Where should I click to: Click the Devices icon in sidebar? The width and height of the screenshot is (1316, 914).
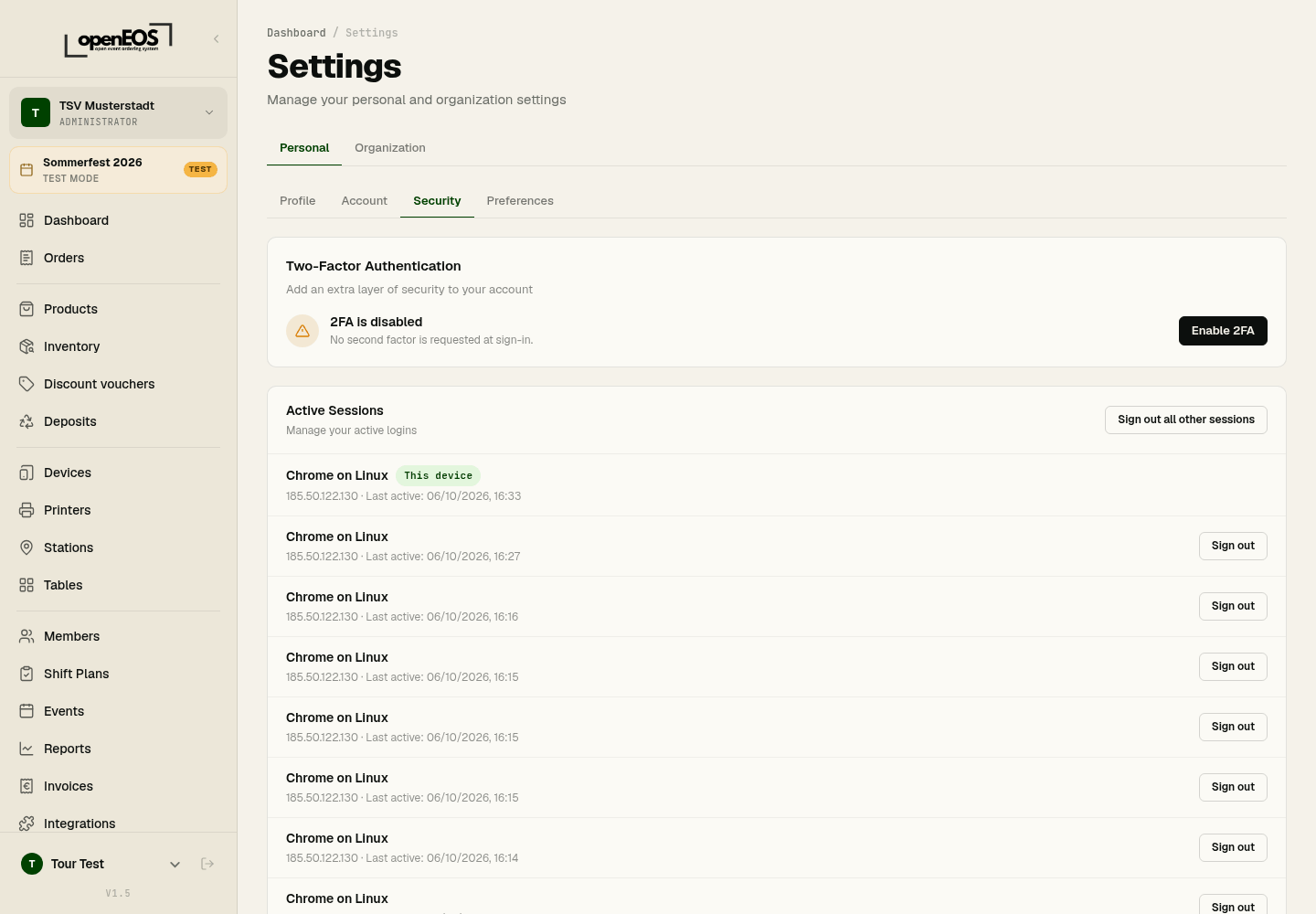coord(27,473)
